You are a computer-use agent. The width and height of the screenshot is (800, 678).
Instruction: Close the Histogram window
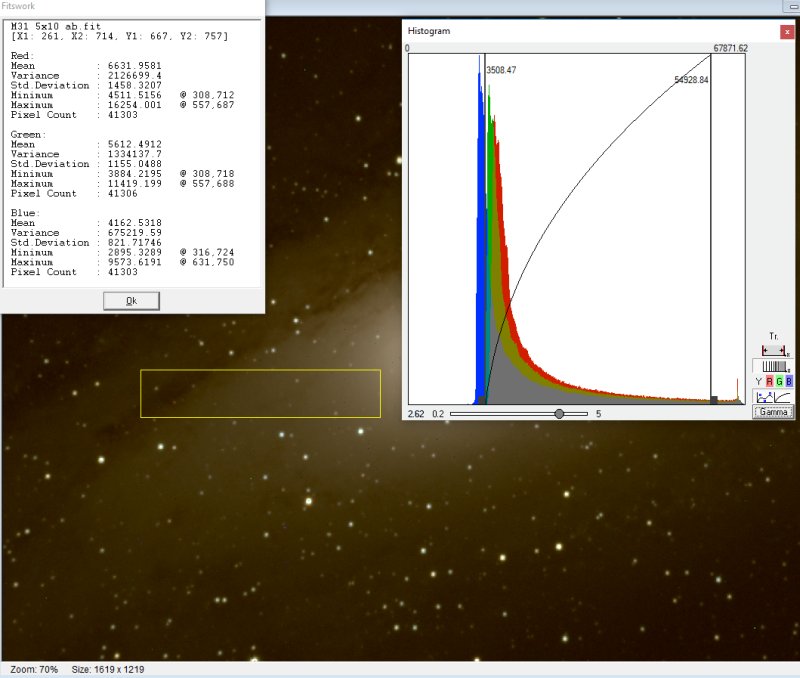pos(786,31)
